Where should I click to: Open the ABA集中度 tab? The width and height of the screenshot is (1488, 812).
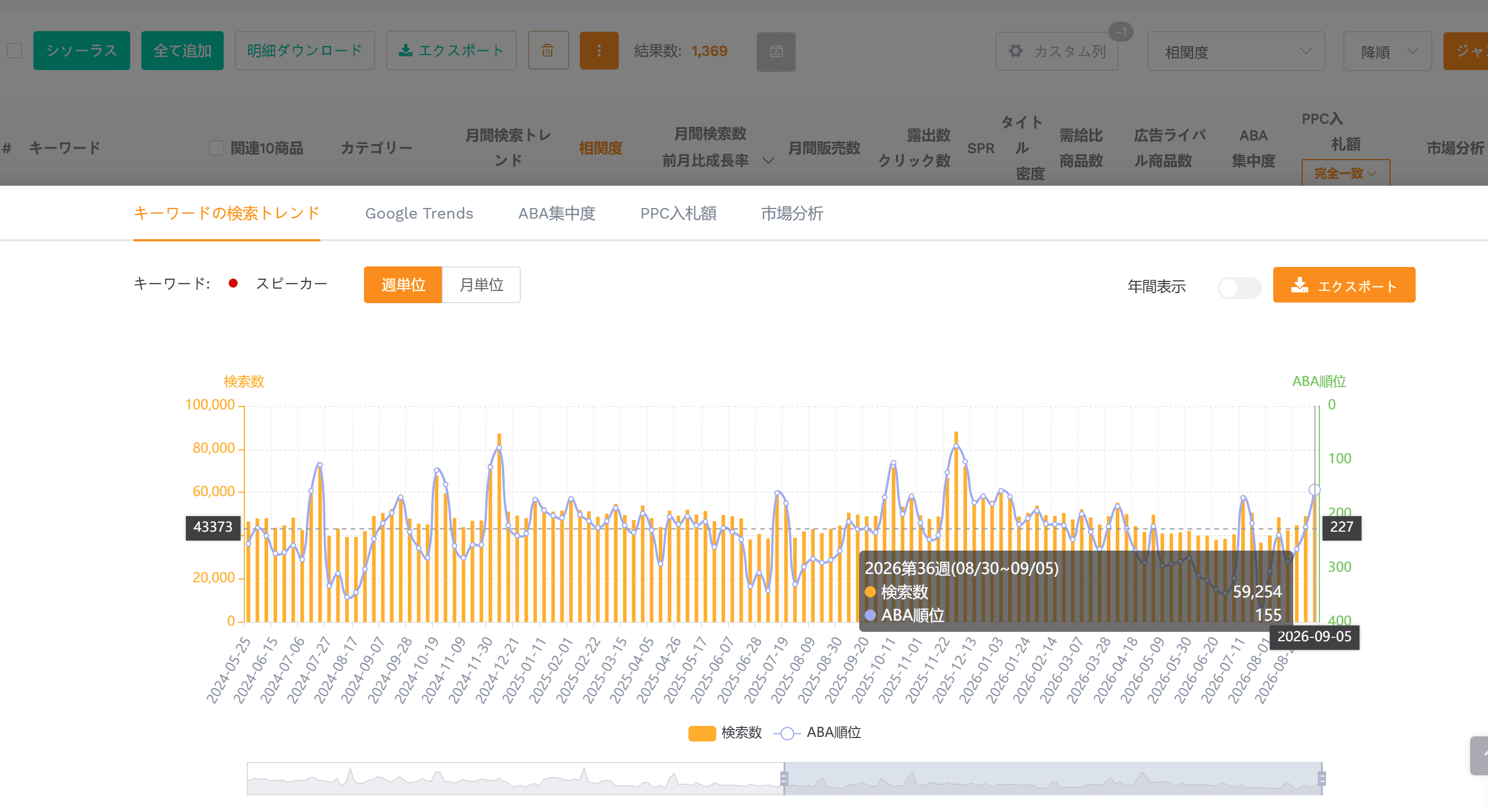click(x=556, y=213)
